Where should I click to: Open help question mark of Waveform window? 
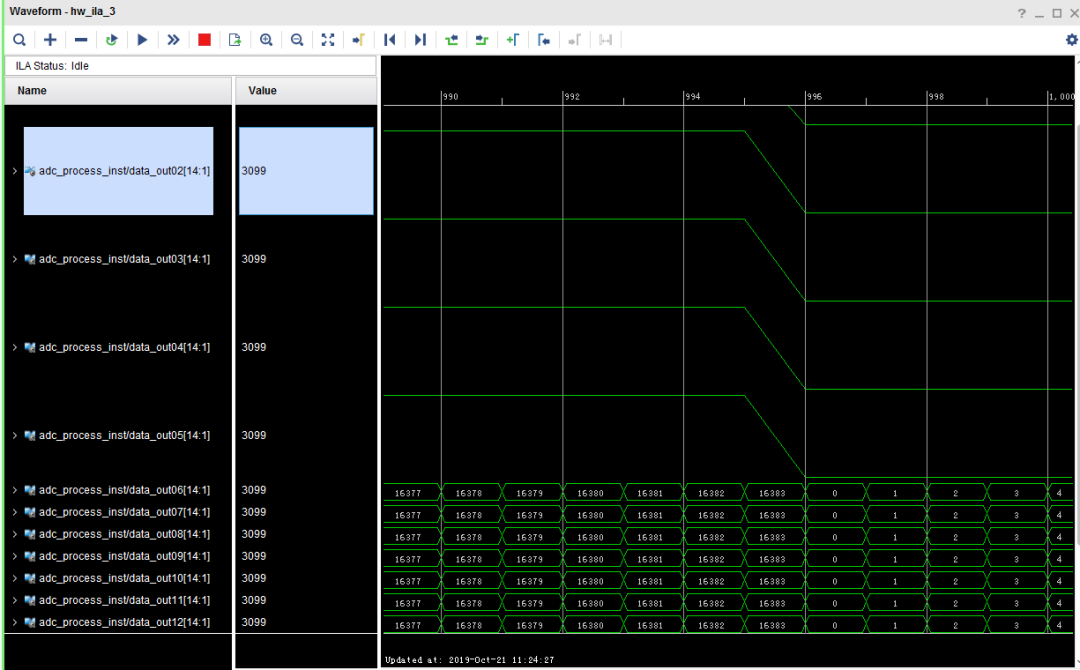click(x=1021, y=13)
